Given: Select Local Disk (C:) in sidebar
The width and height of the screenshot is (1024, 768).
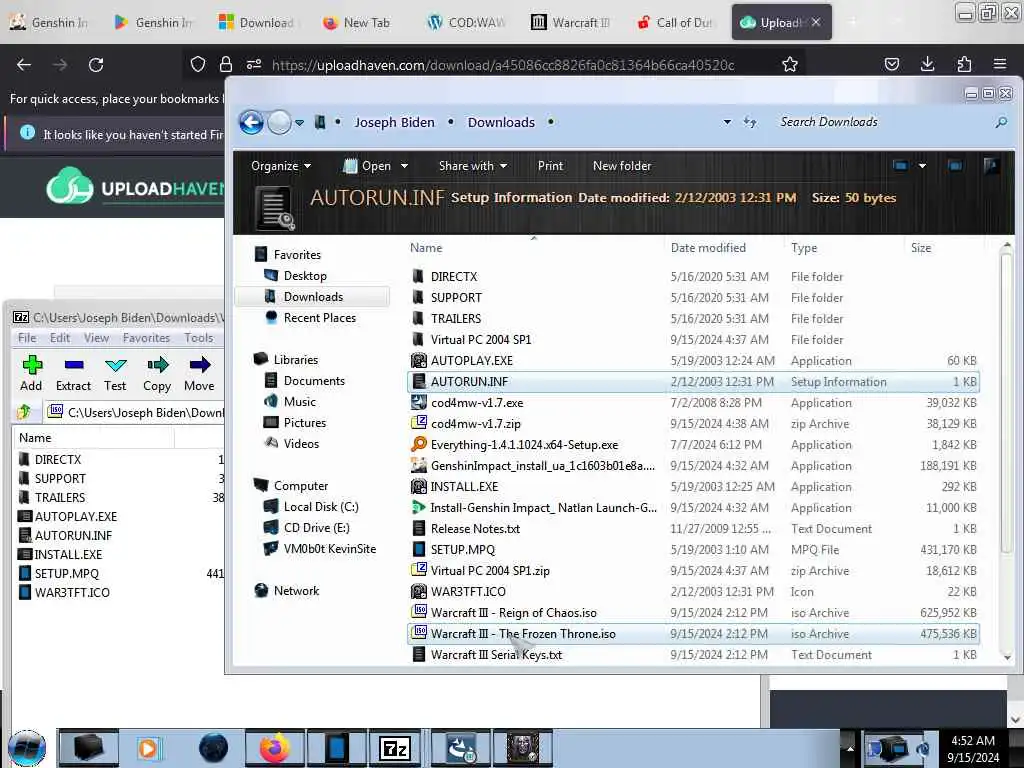Looking at the screenshot, I should 321,506.
